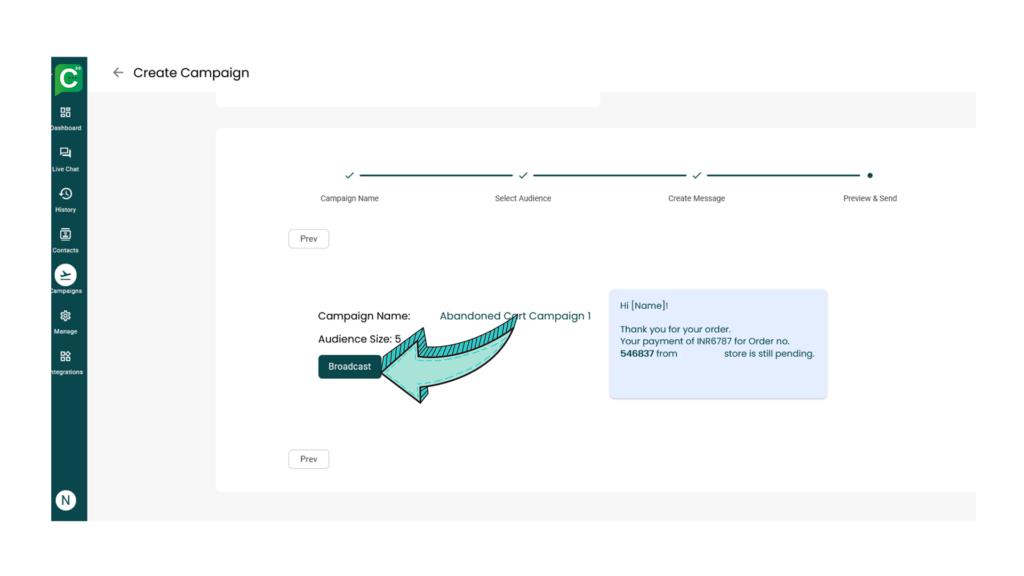Jump to the Create Message step
1024x576 pixels.
(697, 176)
